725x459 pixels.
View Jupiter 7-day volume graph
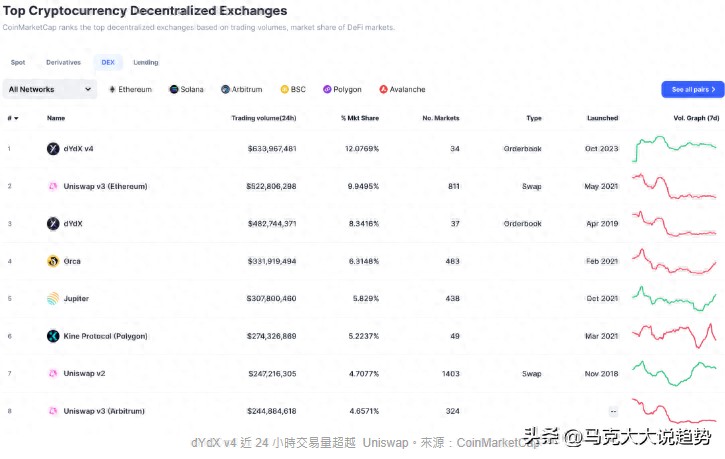[674, 299]
